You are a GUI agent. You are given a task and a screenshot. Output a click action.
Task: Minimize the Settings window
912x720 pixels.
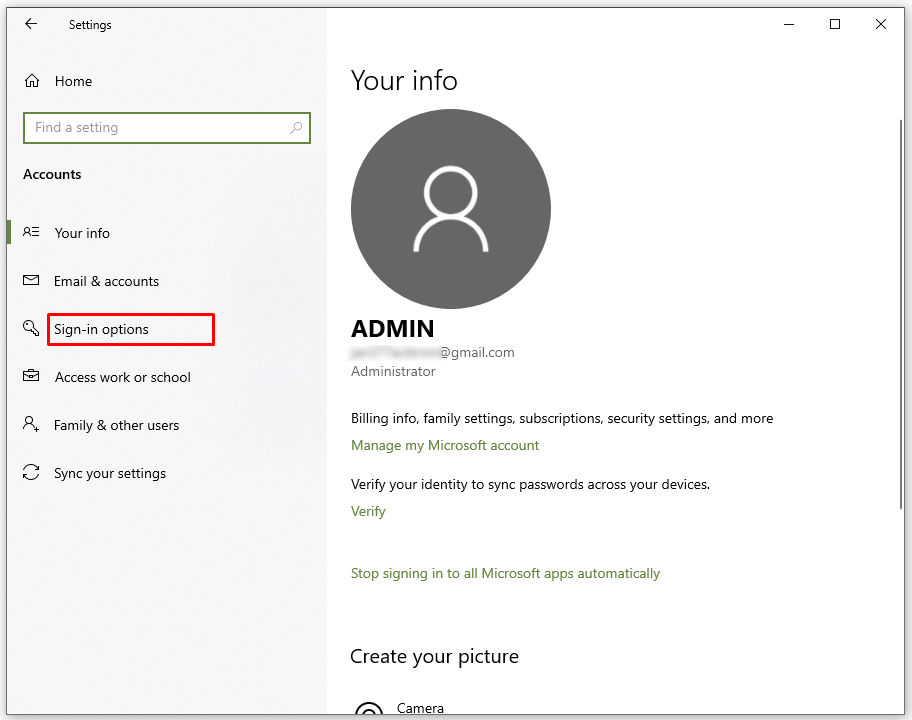(x=789, y=24)
